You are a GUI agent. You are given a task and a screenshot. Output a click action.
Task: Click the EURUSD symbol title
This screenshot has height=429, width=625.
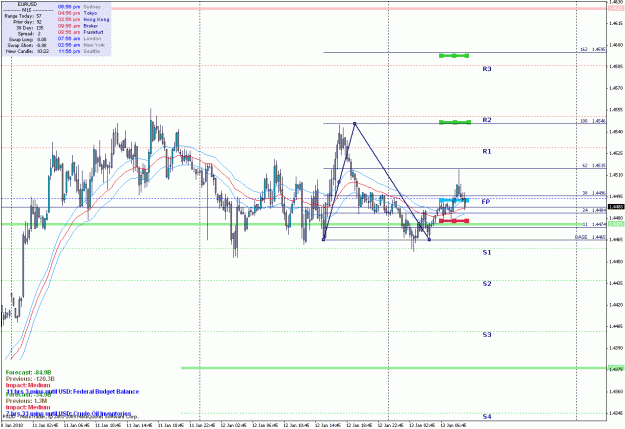pos(28,4)
